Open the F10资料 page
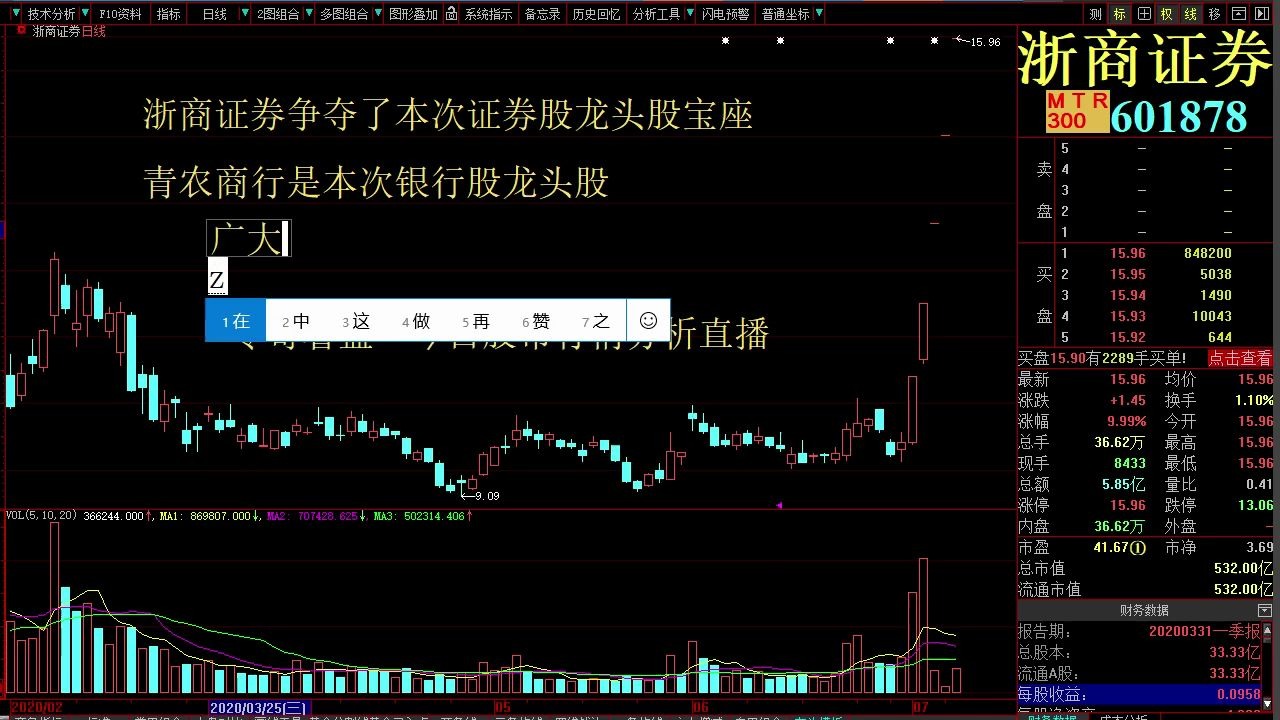The width and height of the screenshot is (1280, 720). coord(120,14)
